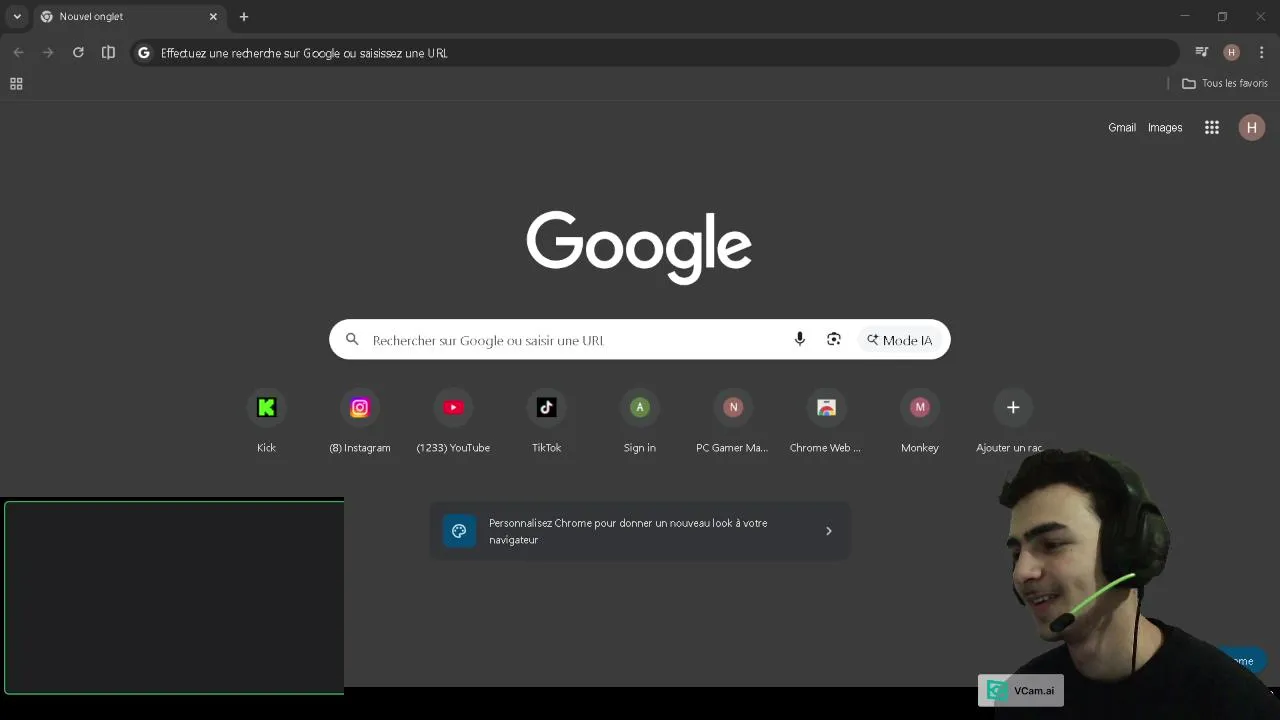Search by image with Google Lens icon

tap(834, 340)
